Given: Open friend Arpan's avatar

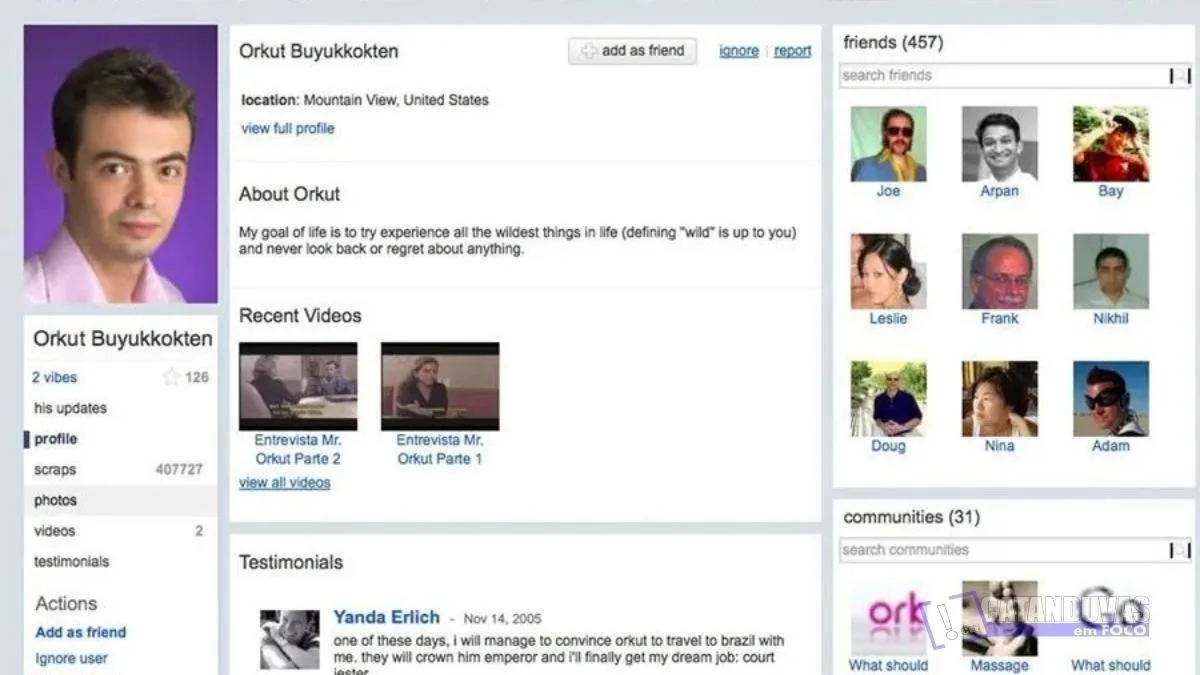Looking at the screenshot, I should coord(1000,144).
